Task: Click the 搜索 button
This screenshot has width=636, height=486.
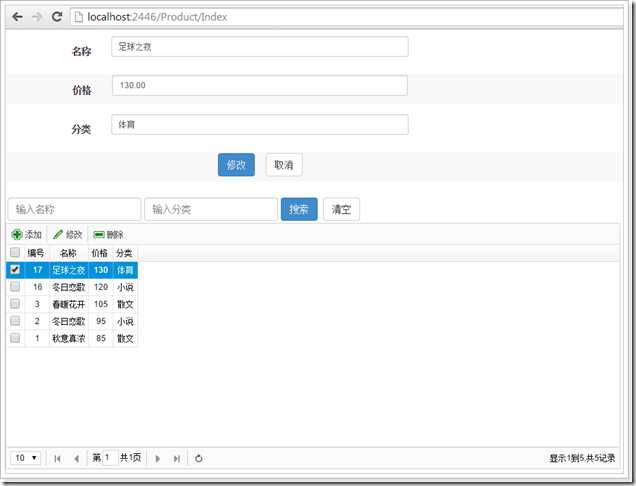Action: tap(299, 209)
